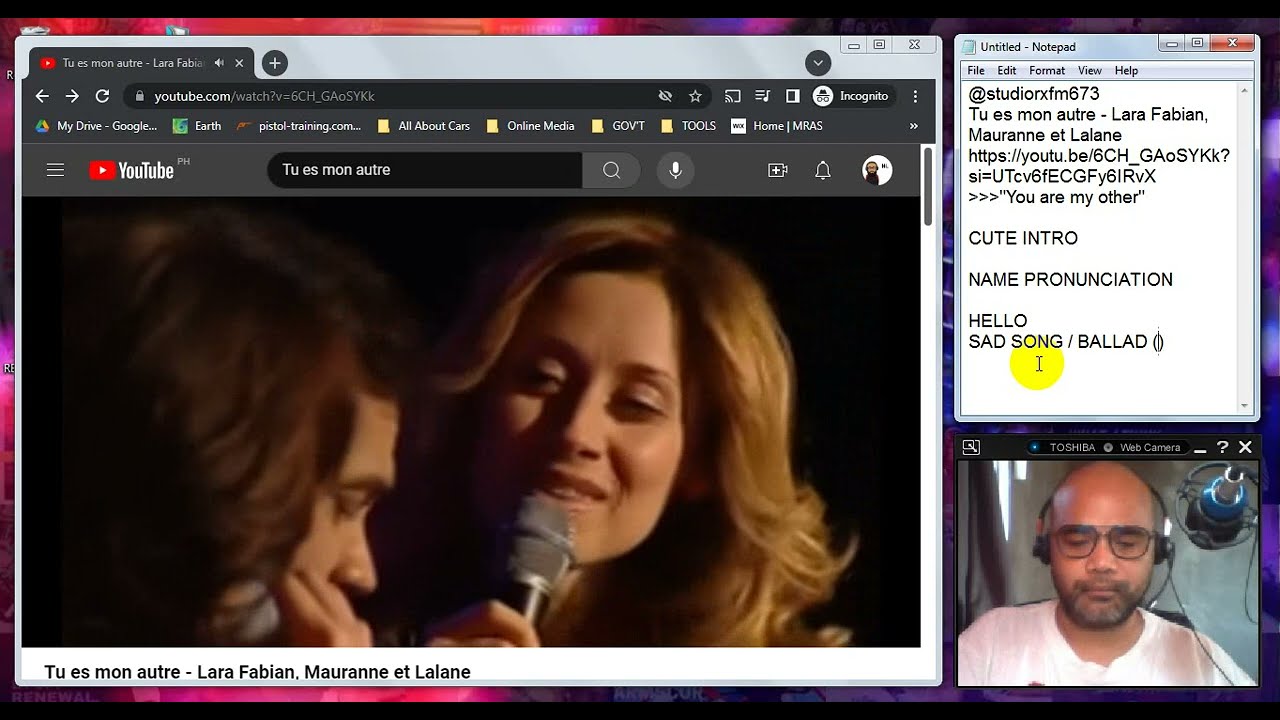Mute tab via speaker icon
Screen dimensions: 1280x720
coord(219,63)
